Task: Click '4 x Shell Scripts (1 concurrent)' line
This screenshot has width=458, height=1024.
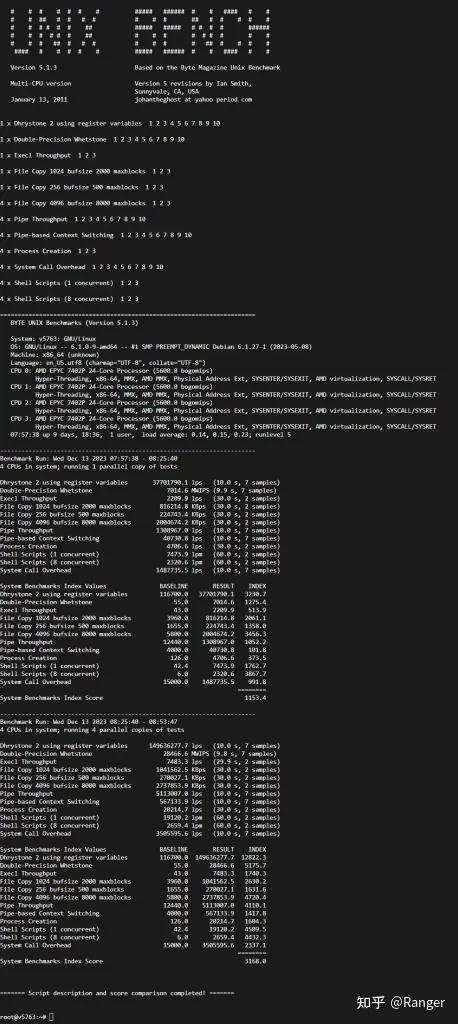Action: [69, 283]
